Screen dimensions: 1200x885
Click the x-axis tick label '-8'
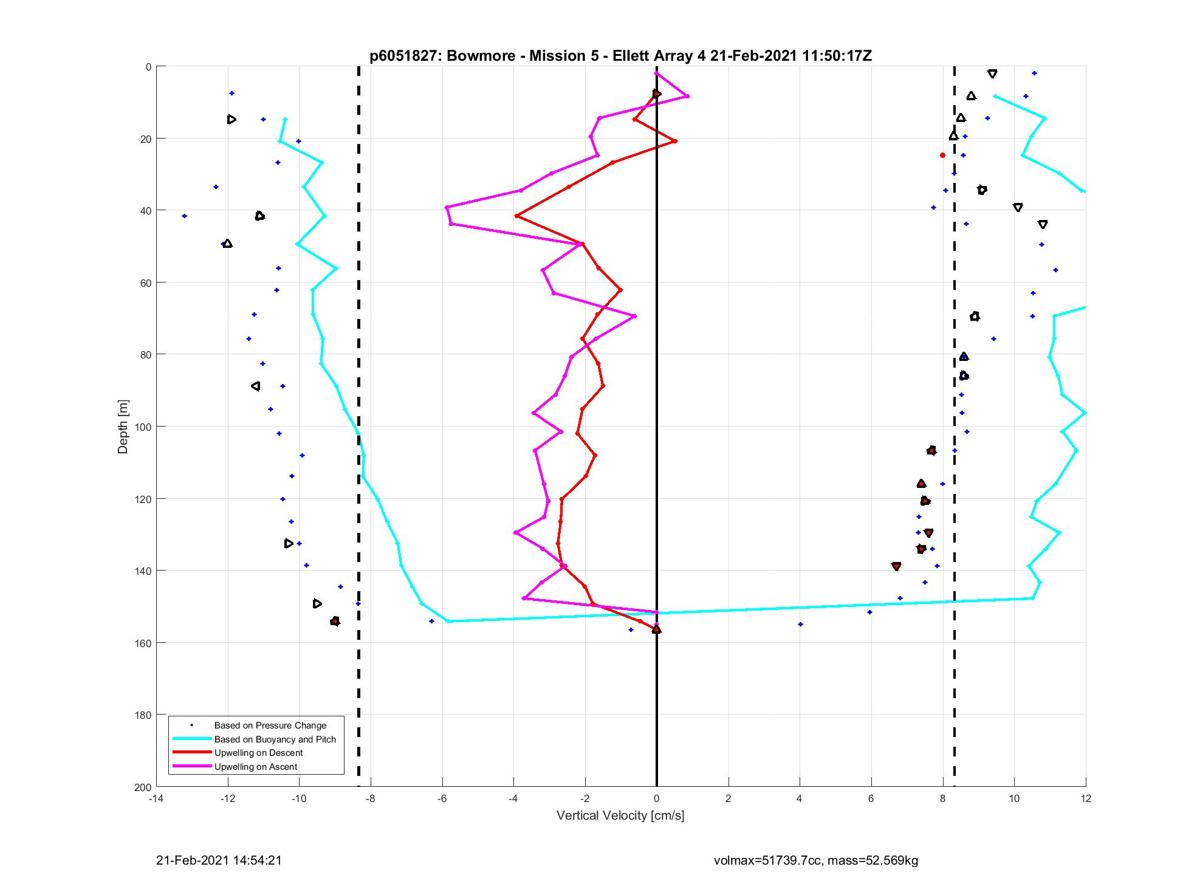370,798
